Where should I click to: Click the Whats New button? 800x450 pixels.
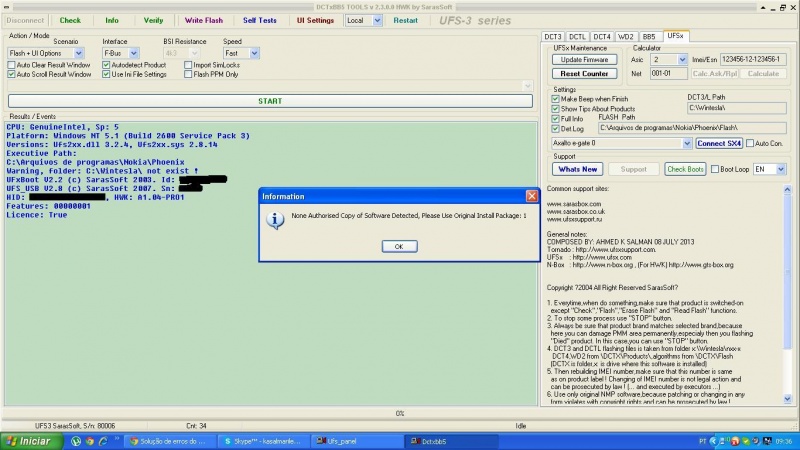click(x=578, y=169)
